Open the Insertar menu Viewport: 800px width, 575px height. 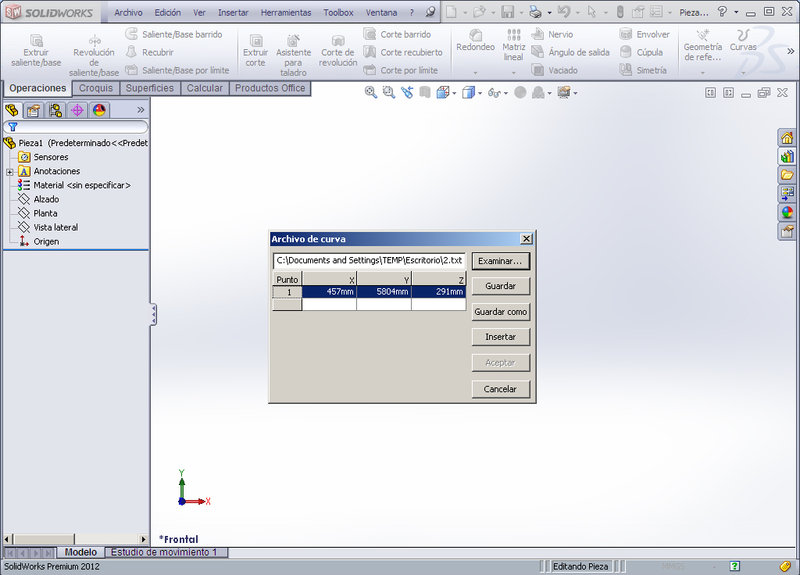[x=233, y=12]
